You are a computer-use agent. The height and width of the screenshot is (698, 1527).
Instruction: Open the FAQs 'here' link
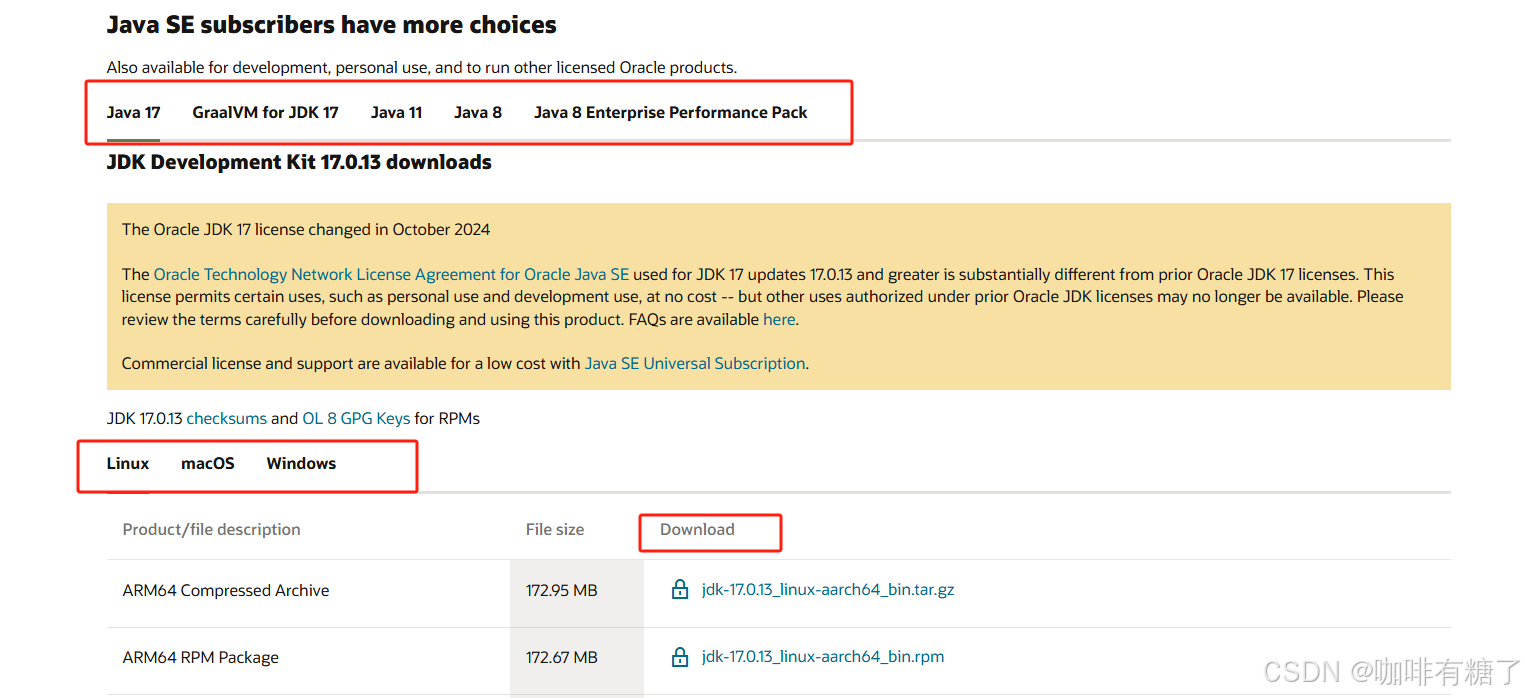point(779,320)
